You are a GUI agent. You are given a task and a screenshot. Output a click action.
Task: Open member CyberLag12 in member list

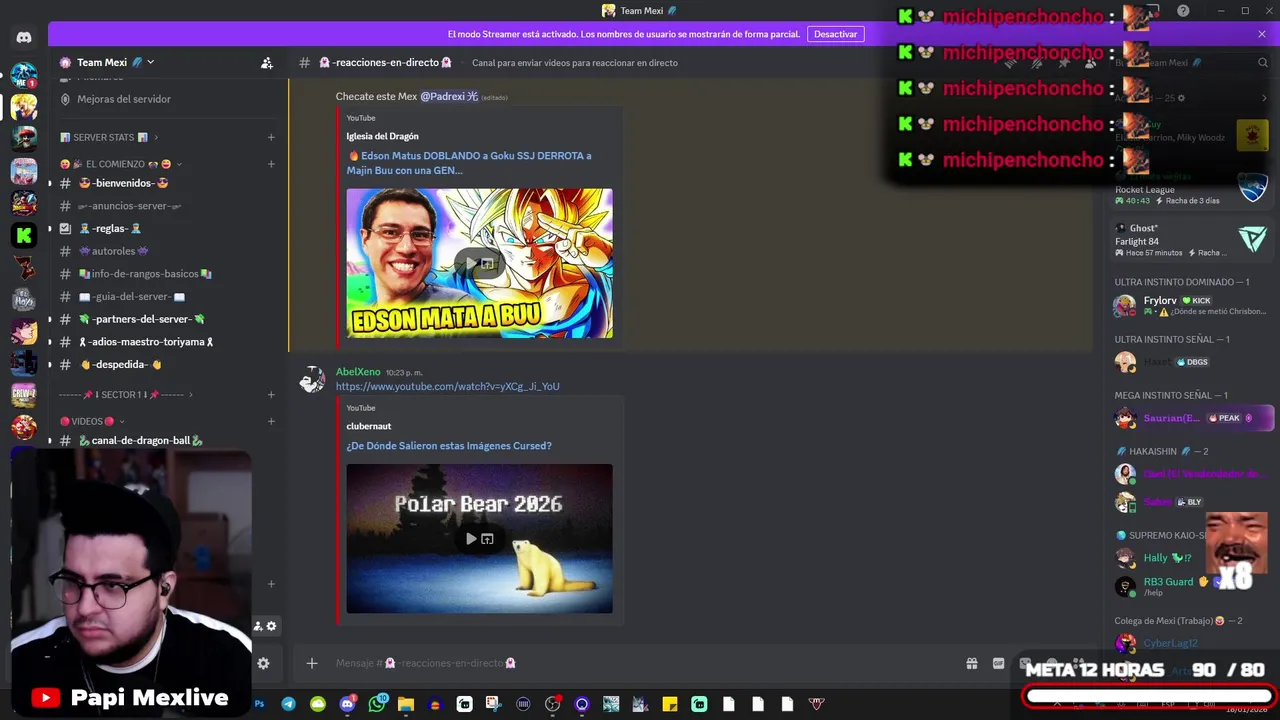[x=1189, y=643]
